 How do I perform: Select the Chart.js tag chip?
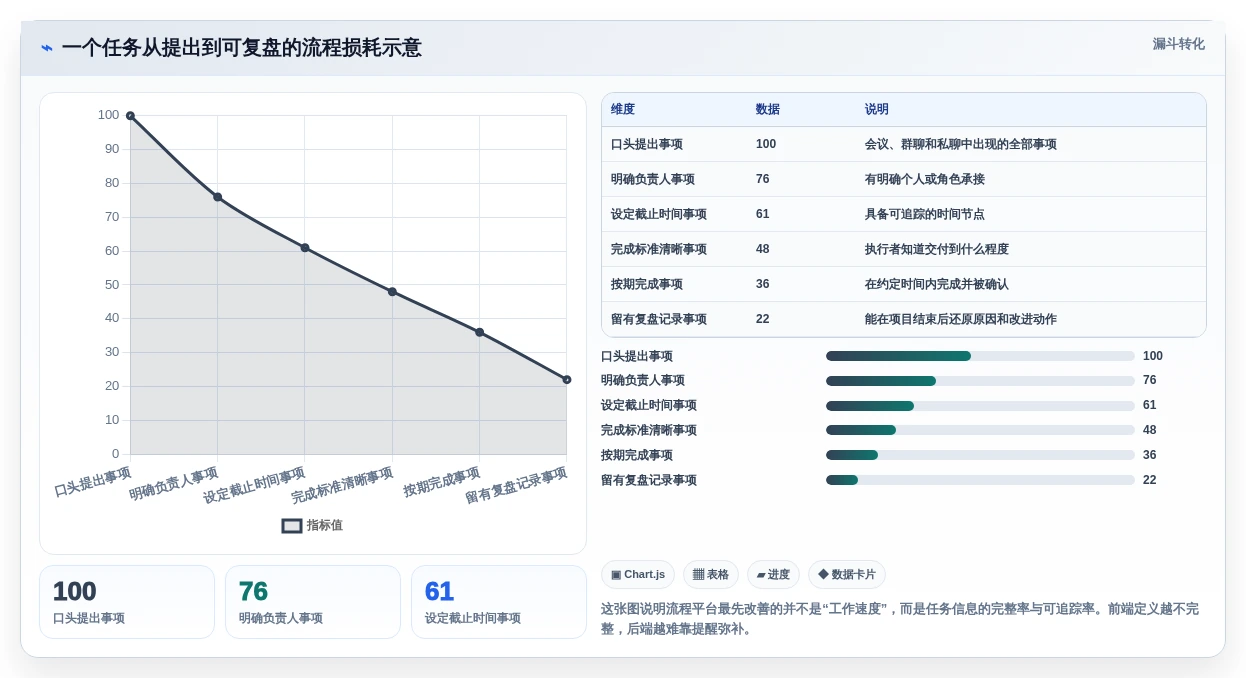point(638,575)
